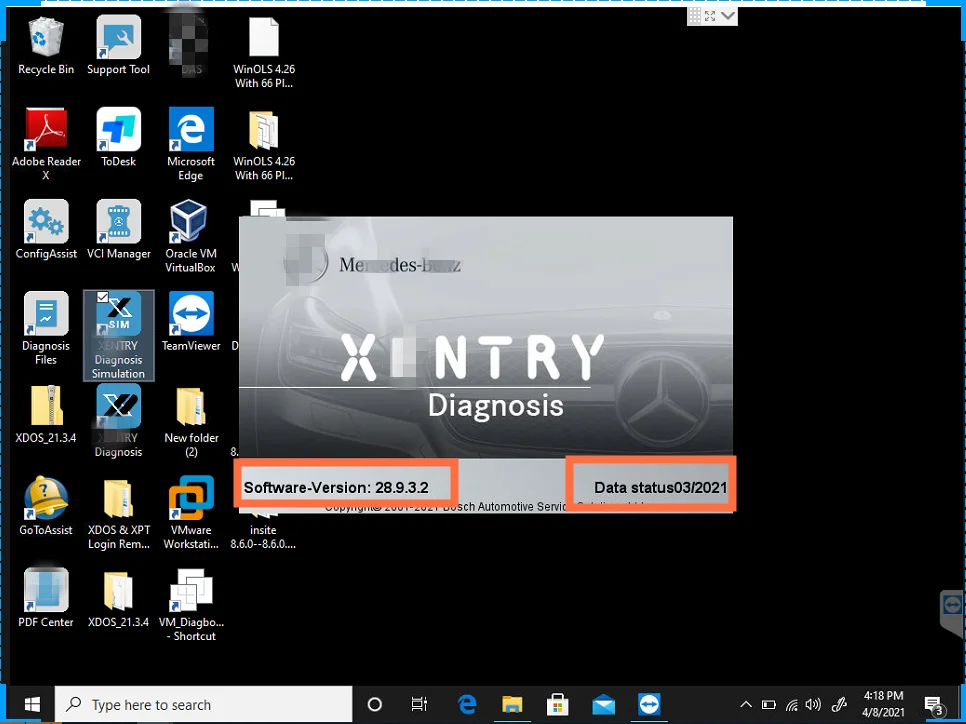The height and width of the screenshot is (724, 966).
Task: Open the Mail app from the taskbar
Action: (604, 704)
